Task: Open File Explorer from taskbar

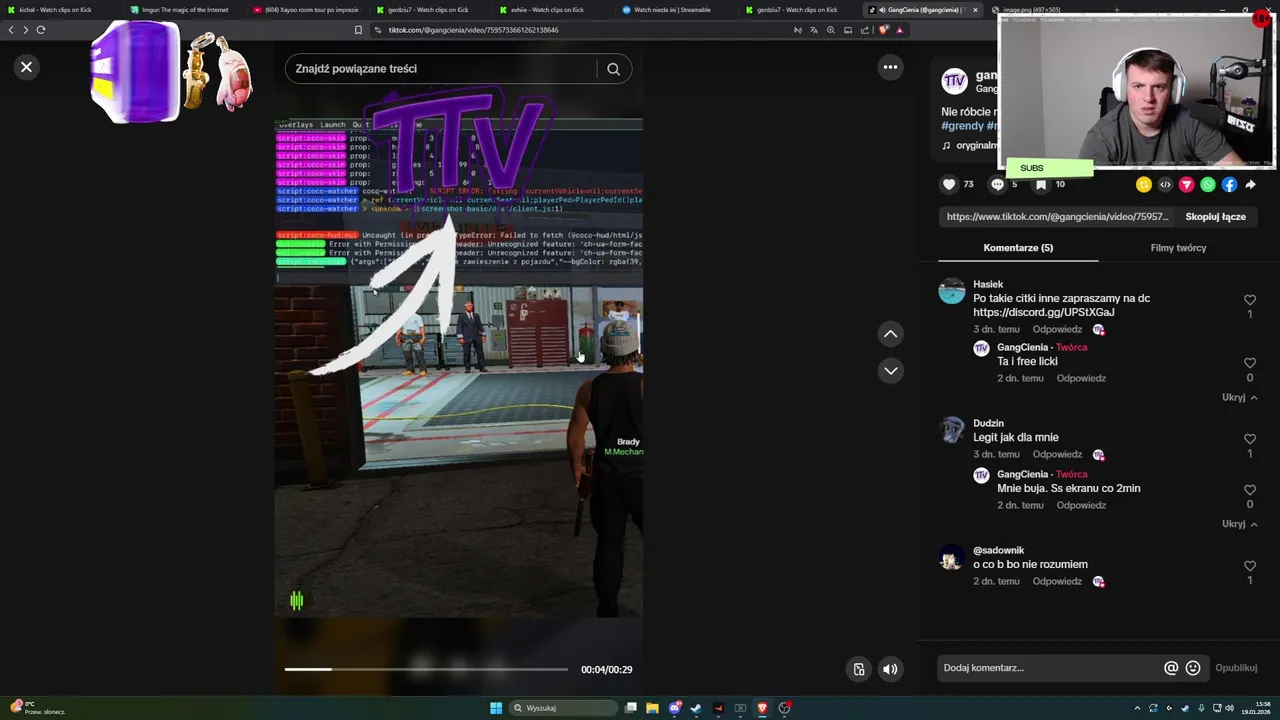Action: point(652,708)
